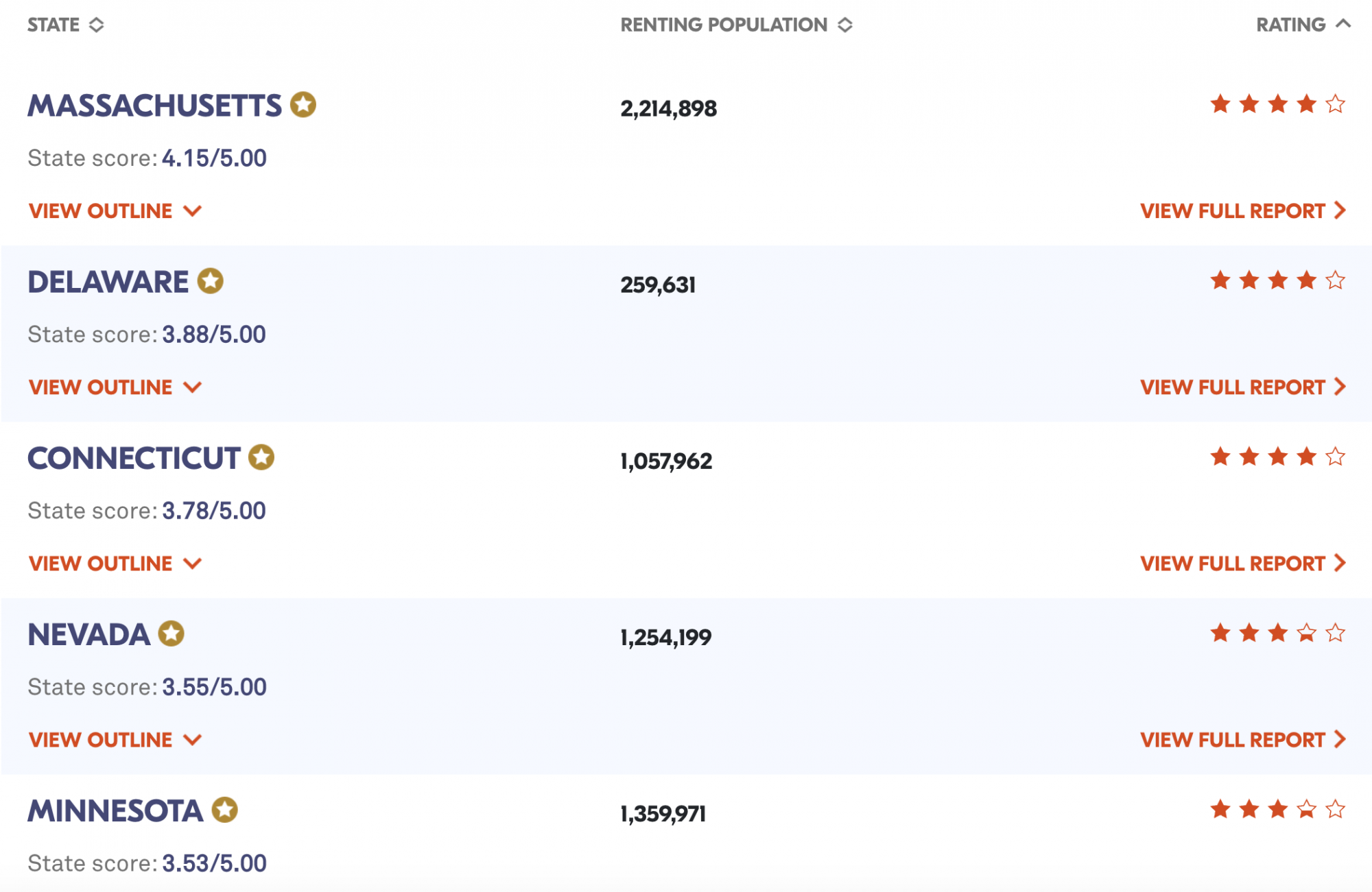Expand View Outline for Connecticut
This screenshot has height=892, width=1372.
[115, 563]
